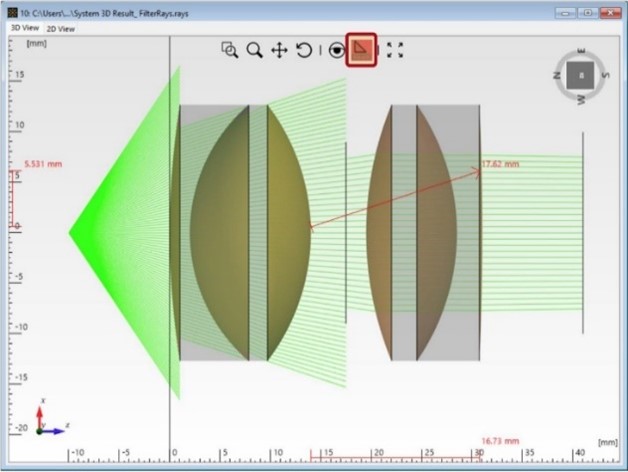Click the 17.62 mm measurement label
The height and width of the screenshot is (472, 628).
coord(500,164)
